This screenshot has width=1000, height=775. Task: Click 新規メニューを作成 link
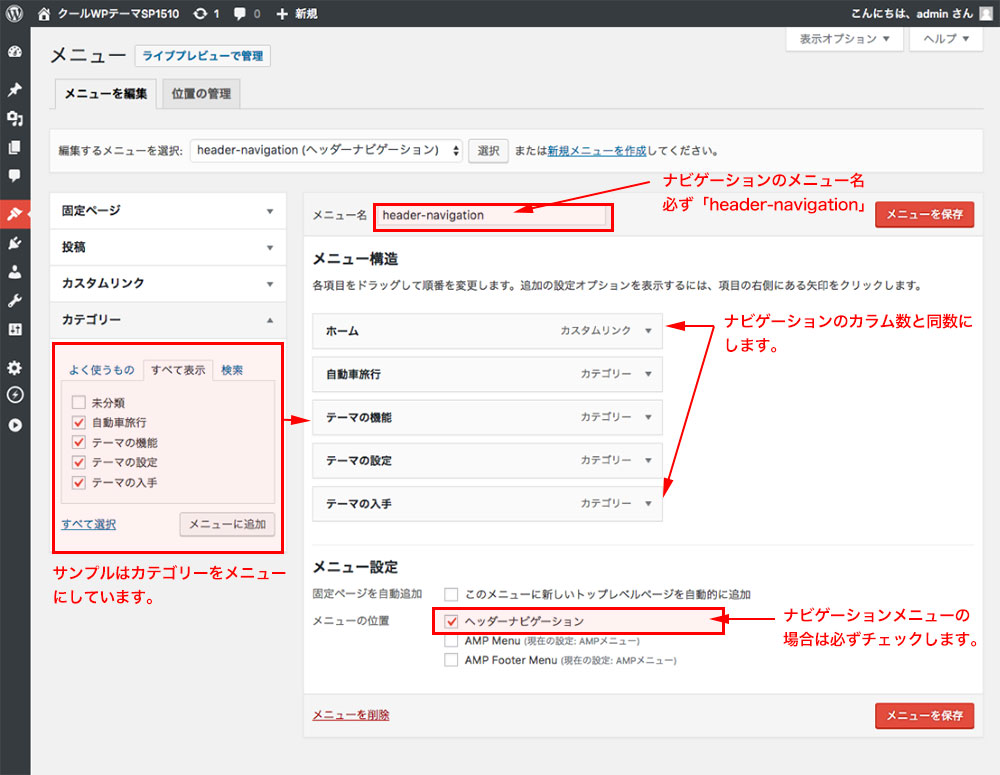pos(597,151)
